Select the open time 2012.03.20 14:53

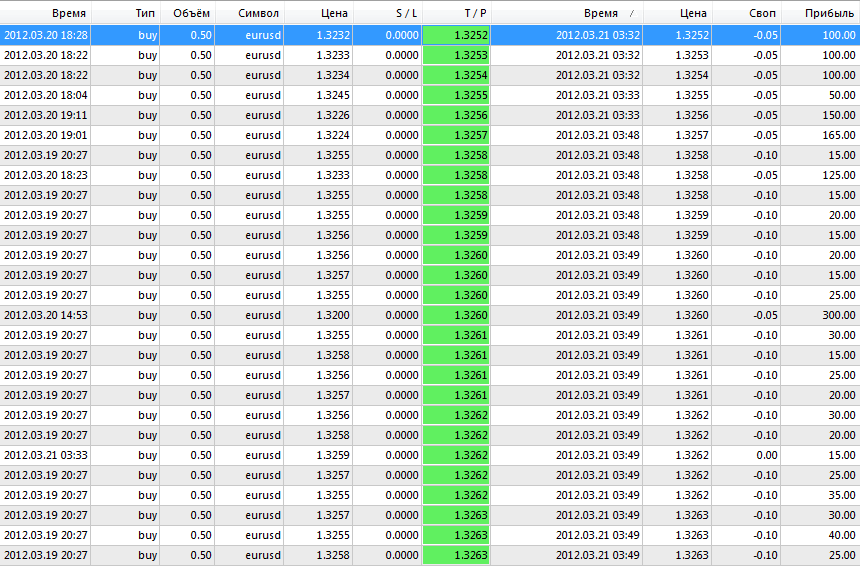click(46, 315)
